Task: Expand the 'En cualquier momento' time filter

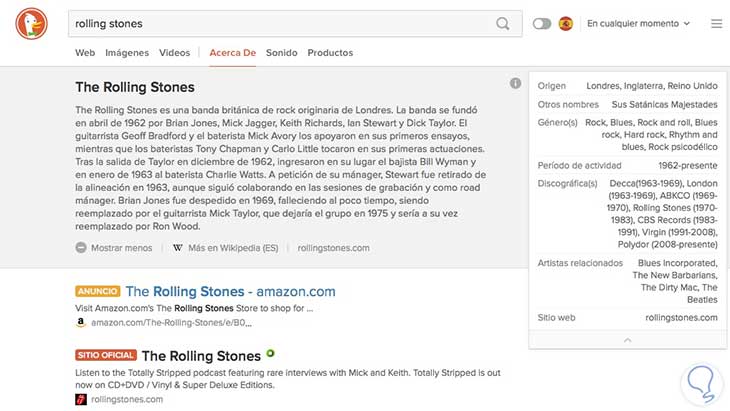Action: point(638,23)
